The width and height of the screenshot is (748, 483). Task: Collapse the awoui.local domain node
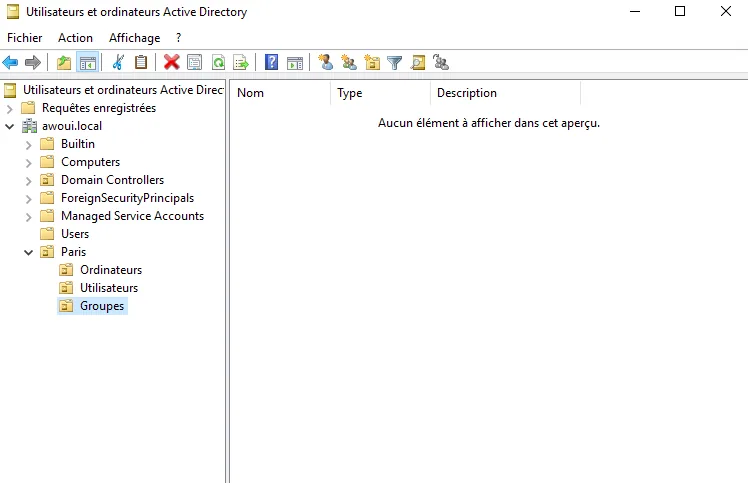10,126
